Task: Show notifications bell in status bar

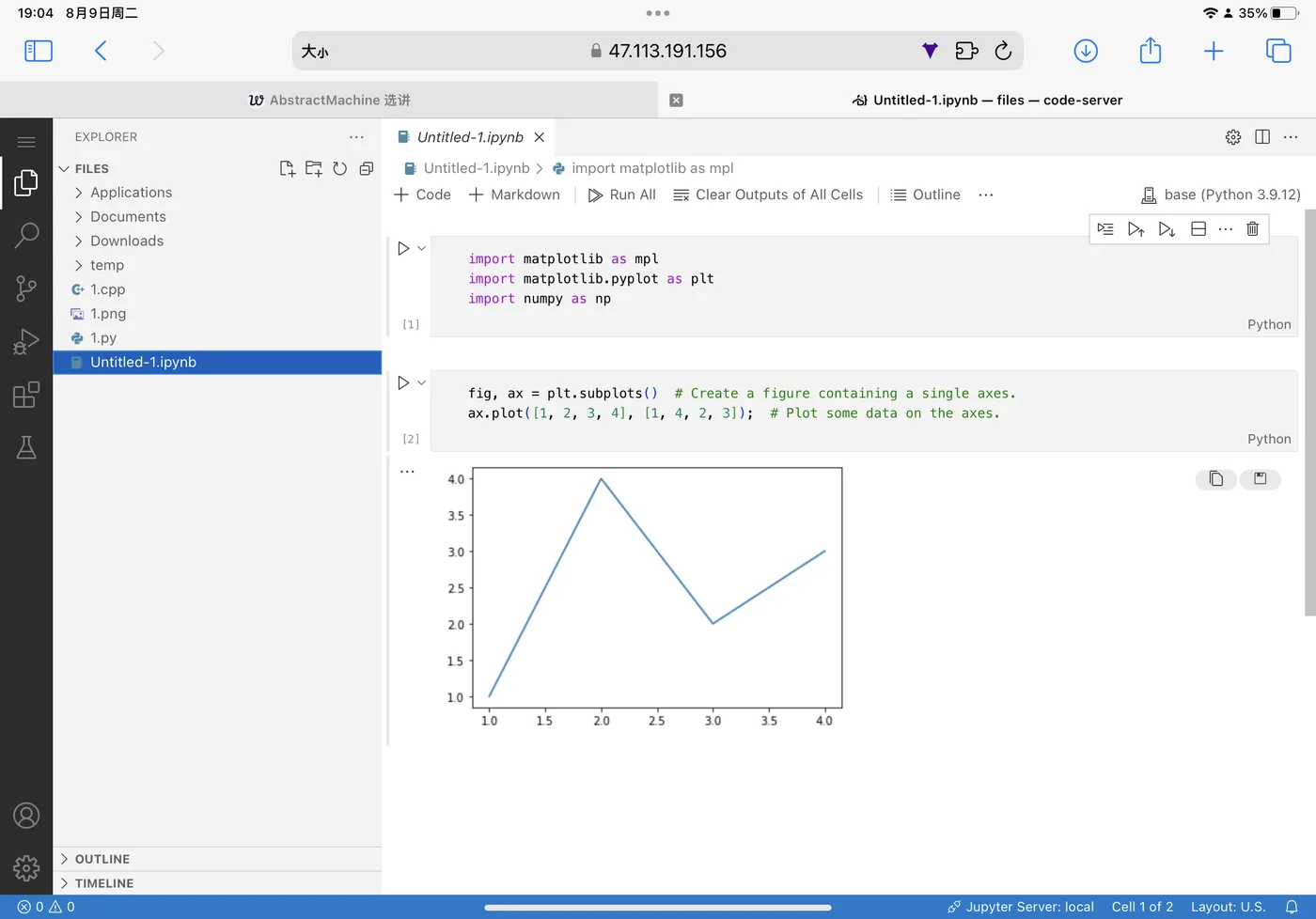Action: [1292, 907]
